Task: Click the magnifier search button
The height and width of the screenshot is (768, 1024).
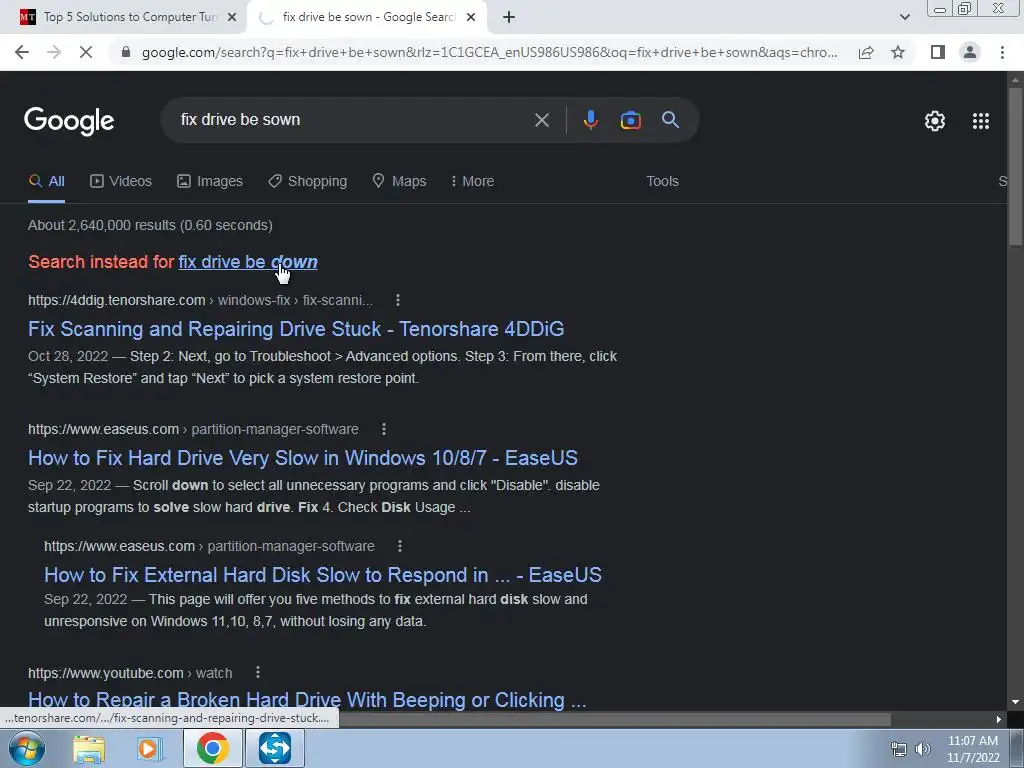Action: pos(670,120)
